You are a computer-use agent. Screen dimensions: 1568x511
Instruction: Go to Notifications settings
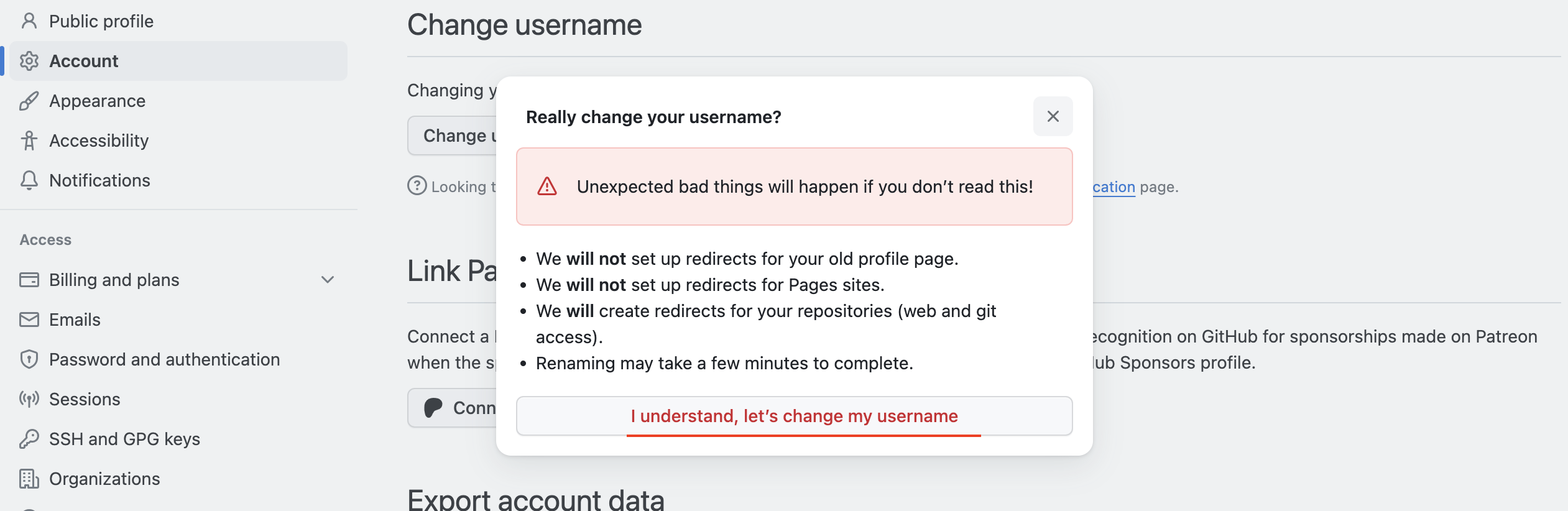click(99, 180)
